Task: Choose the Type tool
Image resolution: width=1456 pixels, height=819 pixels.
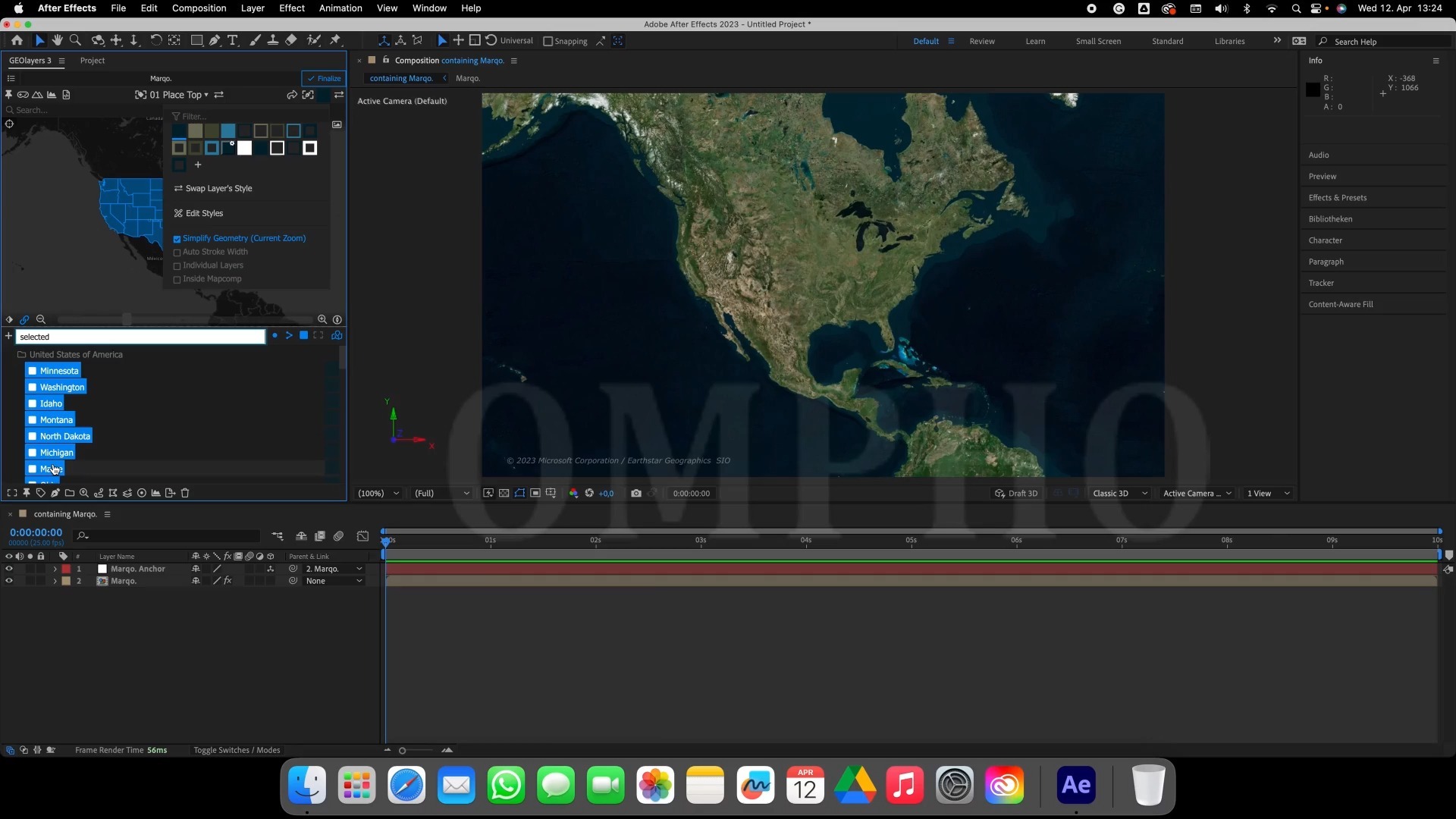Action: [233, 40]
